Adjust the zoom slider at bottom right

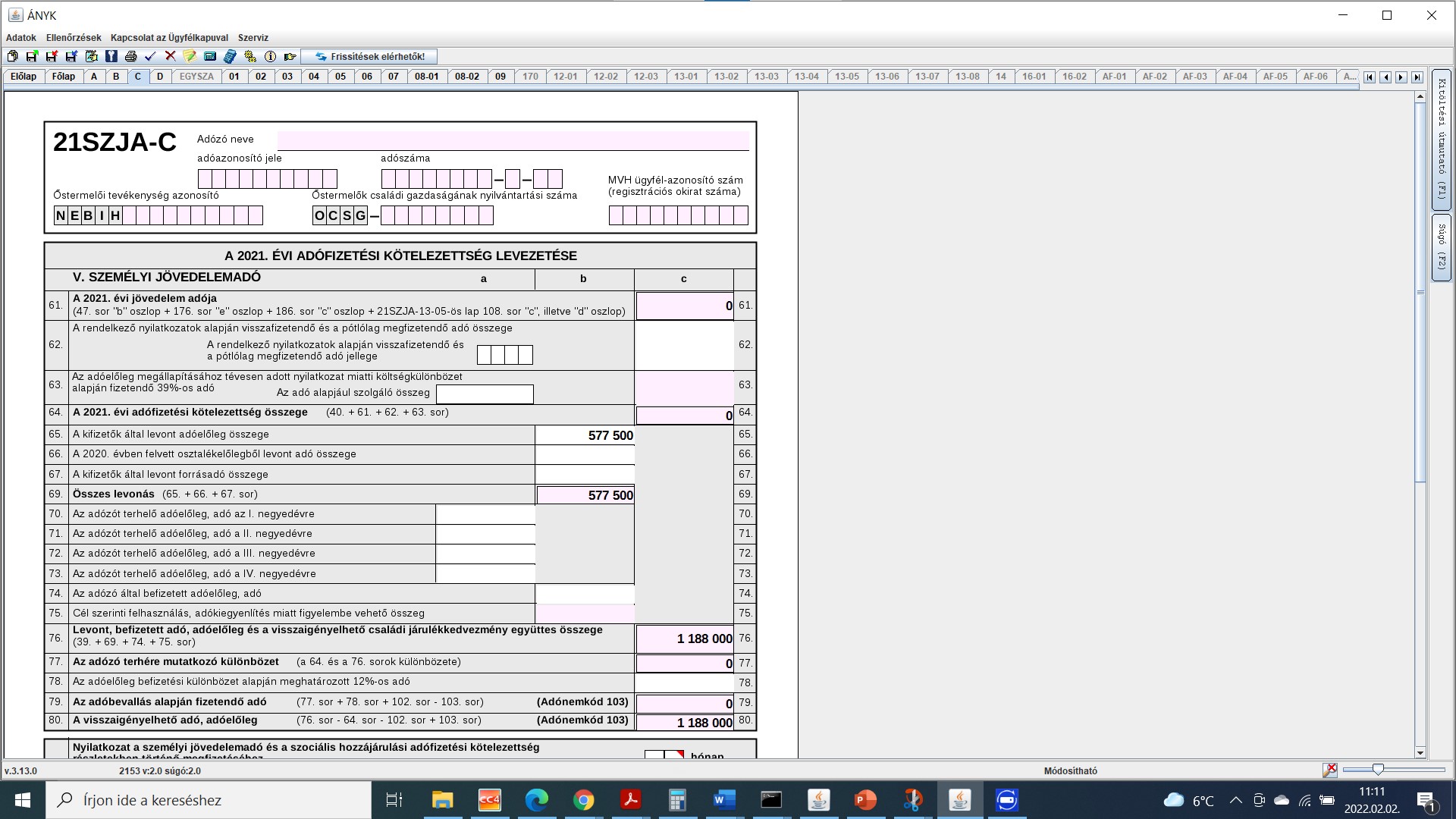1378,770
